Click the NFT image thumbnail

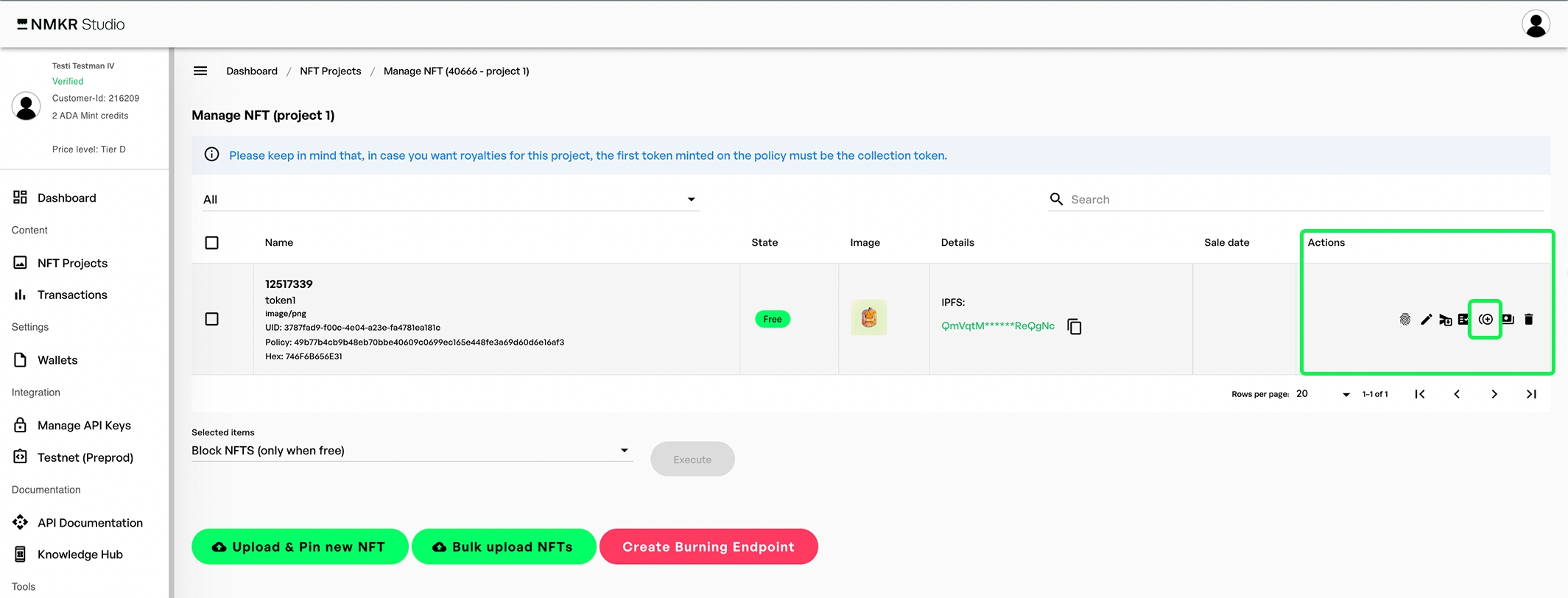[868, 318]
